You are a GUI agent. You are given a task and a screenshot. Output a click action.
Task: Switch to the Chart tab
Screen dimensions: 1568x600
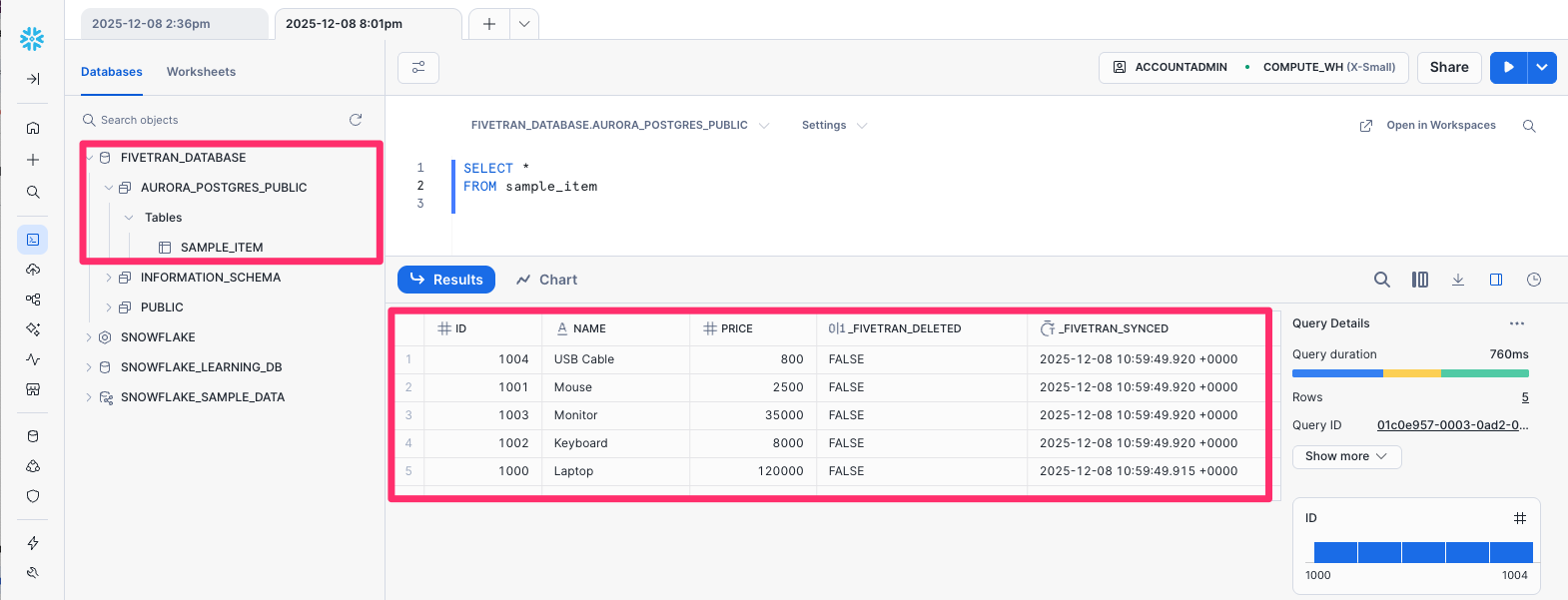547,280
